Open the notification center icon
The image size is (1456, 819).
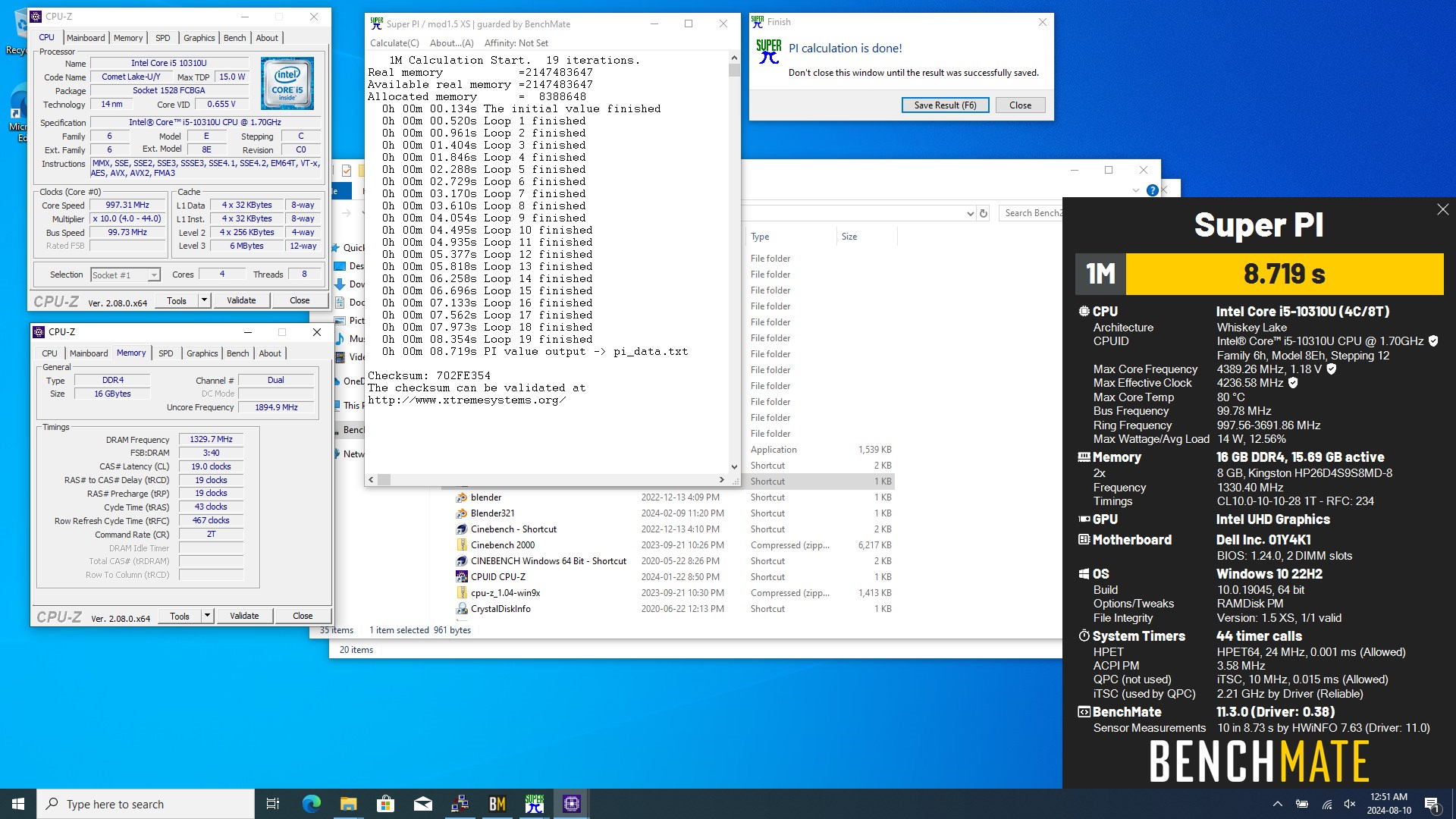click(1432, 804)
